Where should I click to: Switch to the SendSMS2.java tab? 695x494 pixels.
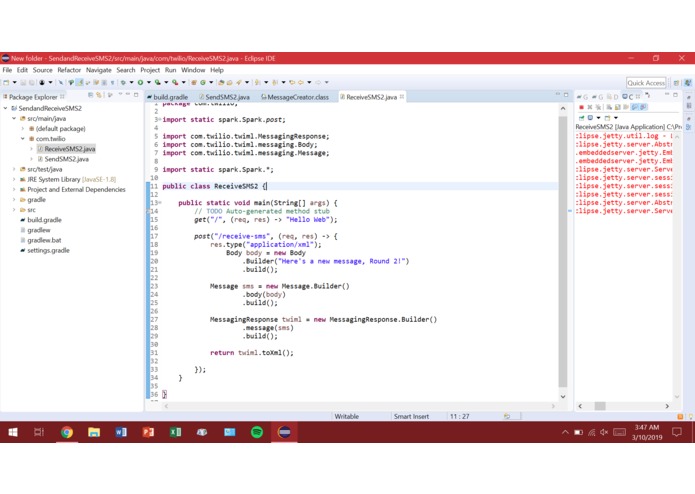(224, 97)
